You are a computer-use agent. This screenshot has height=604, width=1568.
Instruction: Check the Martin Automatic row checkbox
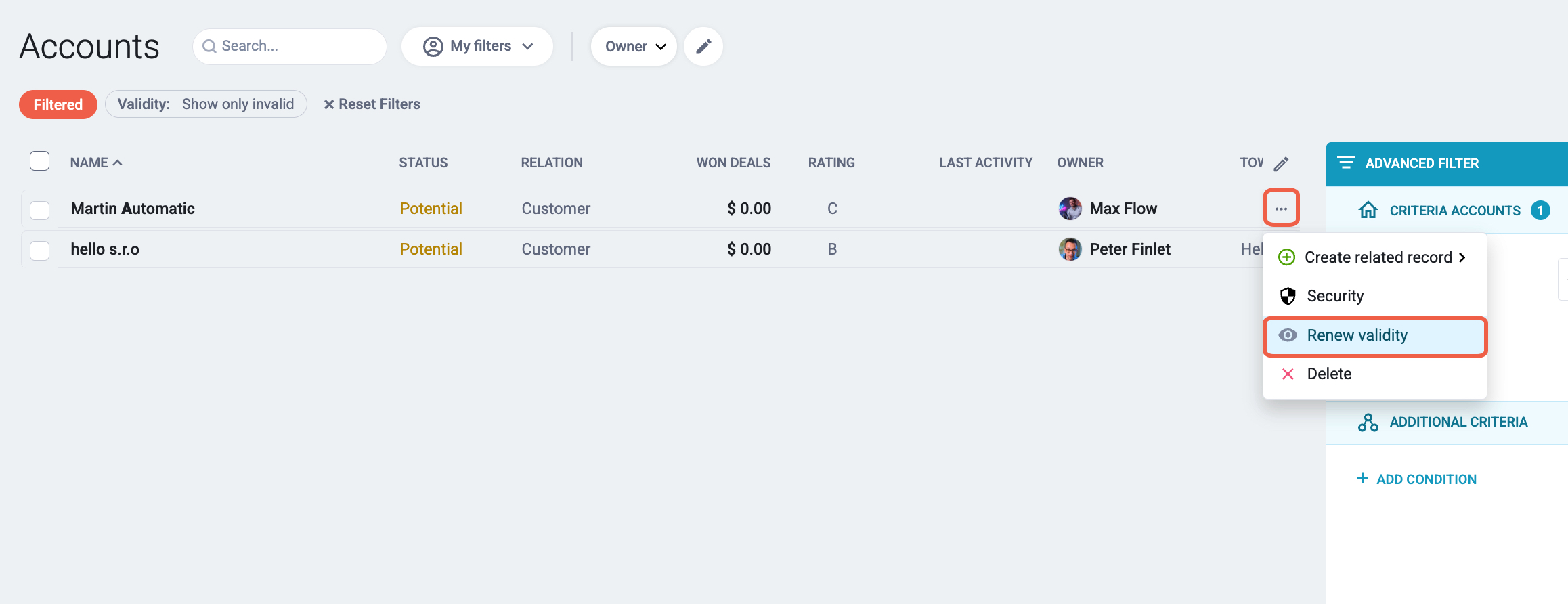40,210
